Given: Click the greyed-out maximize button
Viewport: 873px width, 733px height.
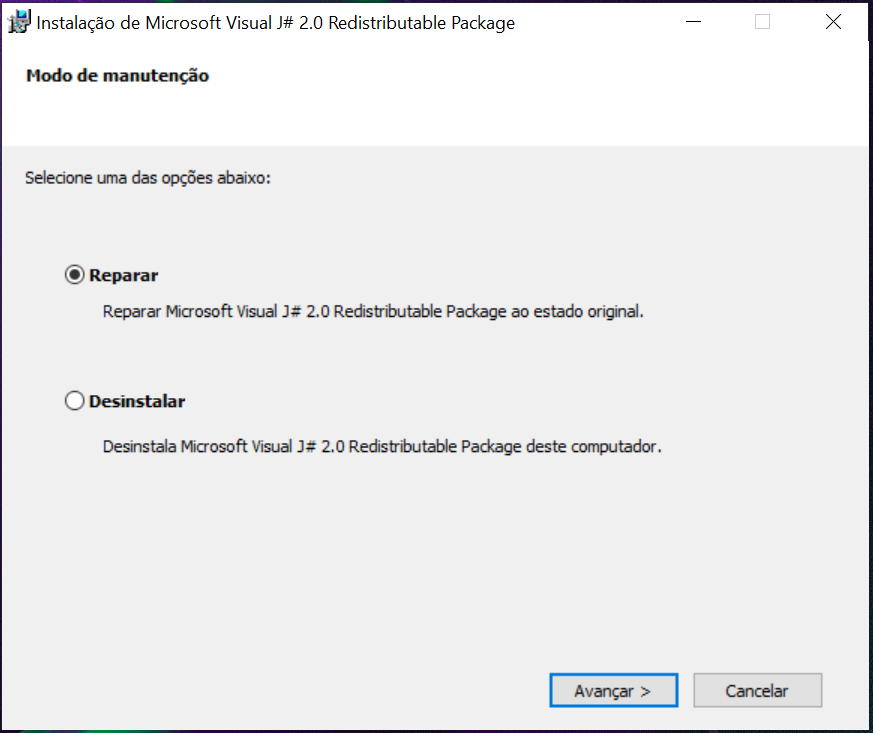Looking at the screenshot, I should click(x=762, y=22).
